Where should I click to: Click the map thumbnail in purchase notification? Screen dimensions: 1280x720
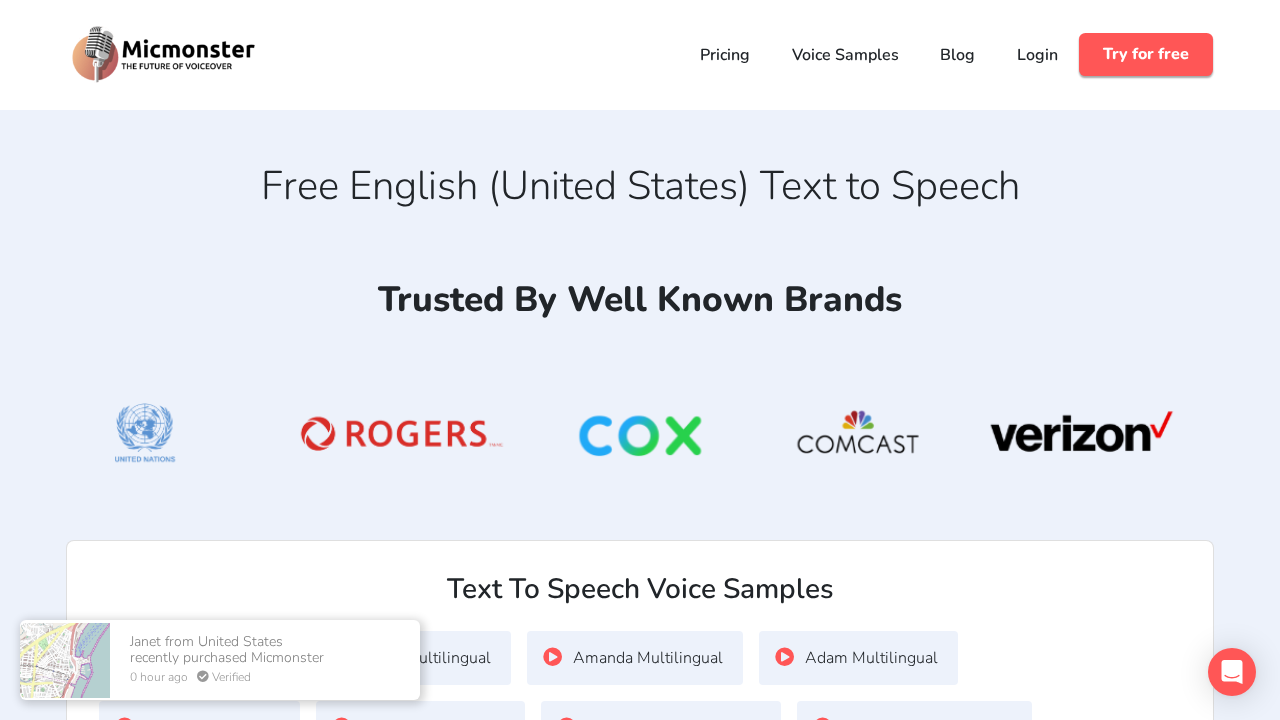(65, 660)
